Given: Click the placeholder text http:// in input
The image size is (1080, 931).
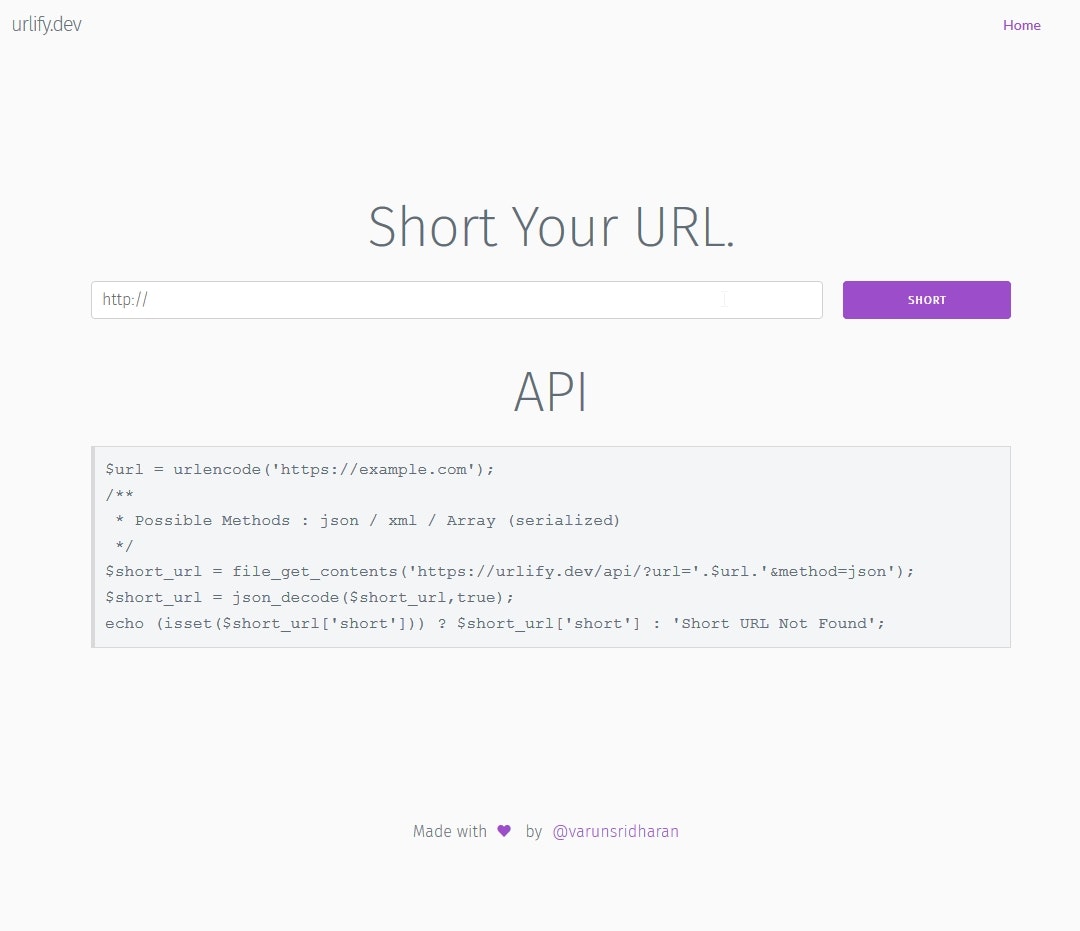Looking at the screenshot, I should click(123, 299).
